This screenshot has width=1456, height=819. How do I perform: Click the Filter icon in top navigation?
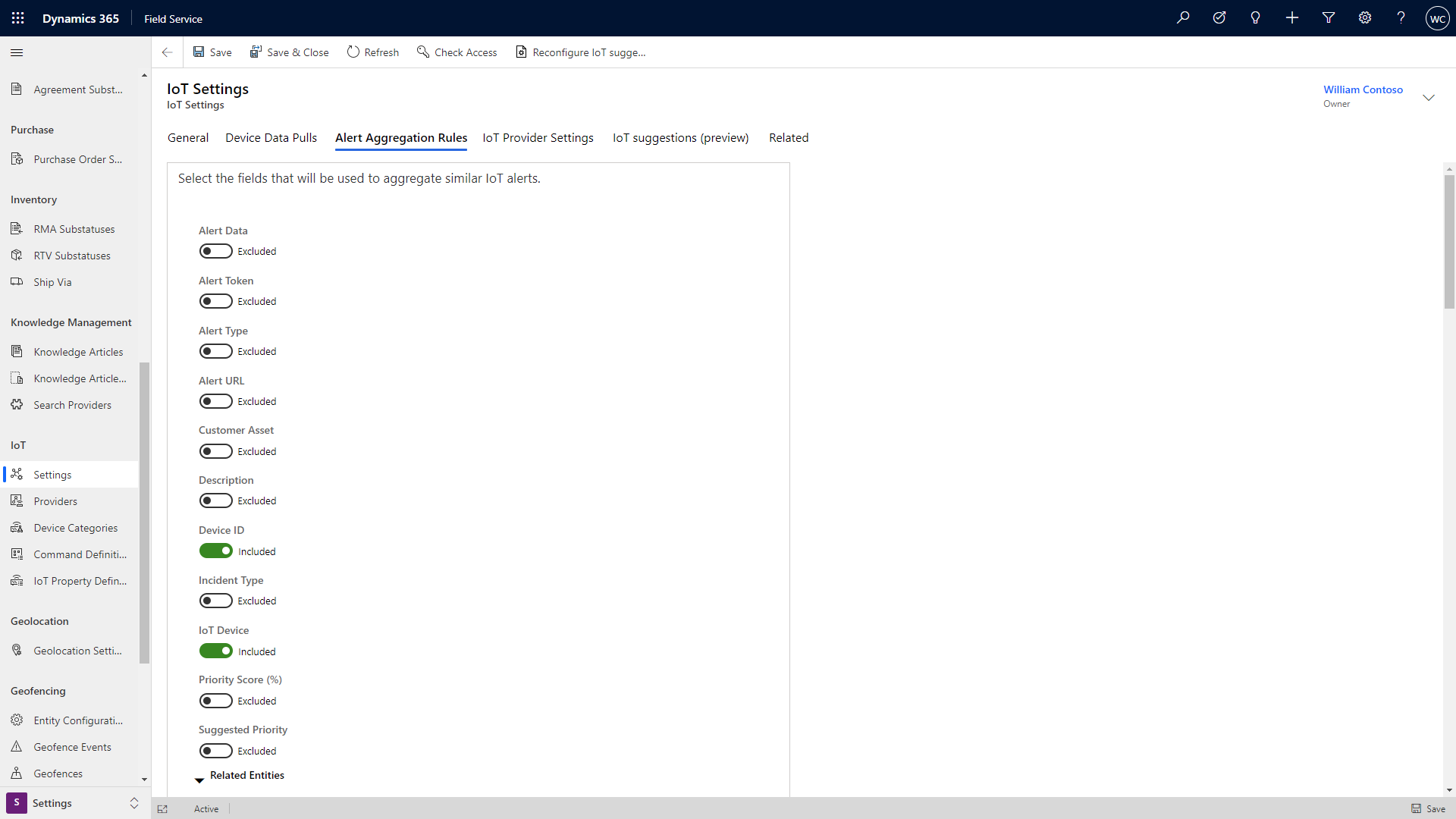tap(1328, 18)
